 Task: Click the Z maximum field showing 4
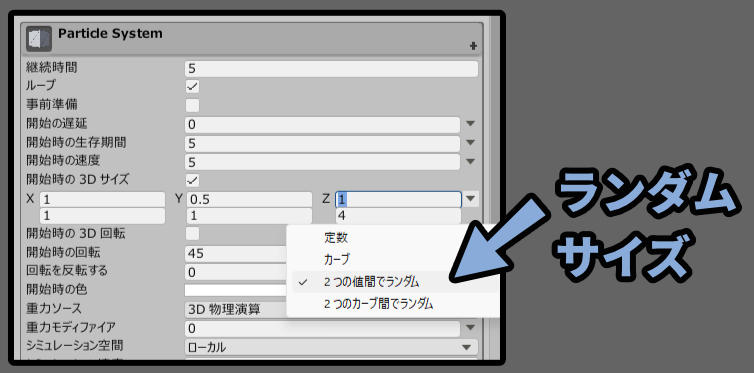tap(398, 216)
